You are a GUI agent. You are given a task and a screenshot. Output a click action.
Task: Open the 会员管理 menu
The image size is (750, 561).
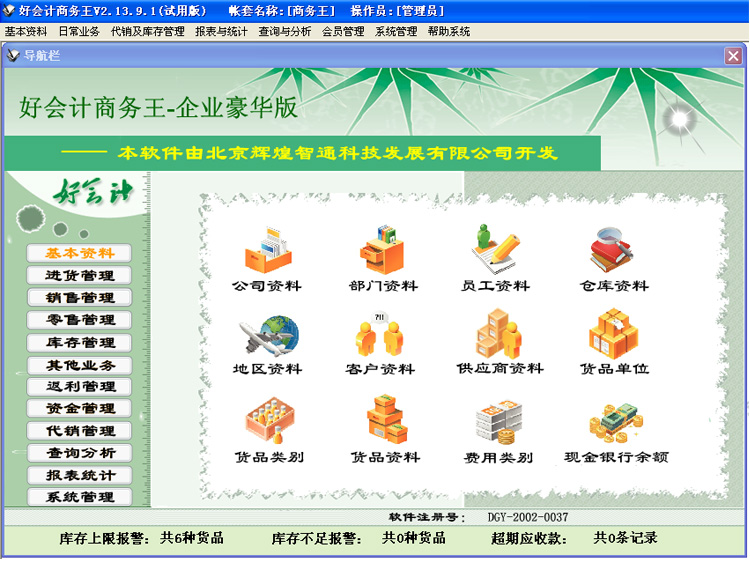tap(343, 32)
